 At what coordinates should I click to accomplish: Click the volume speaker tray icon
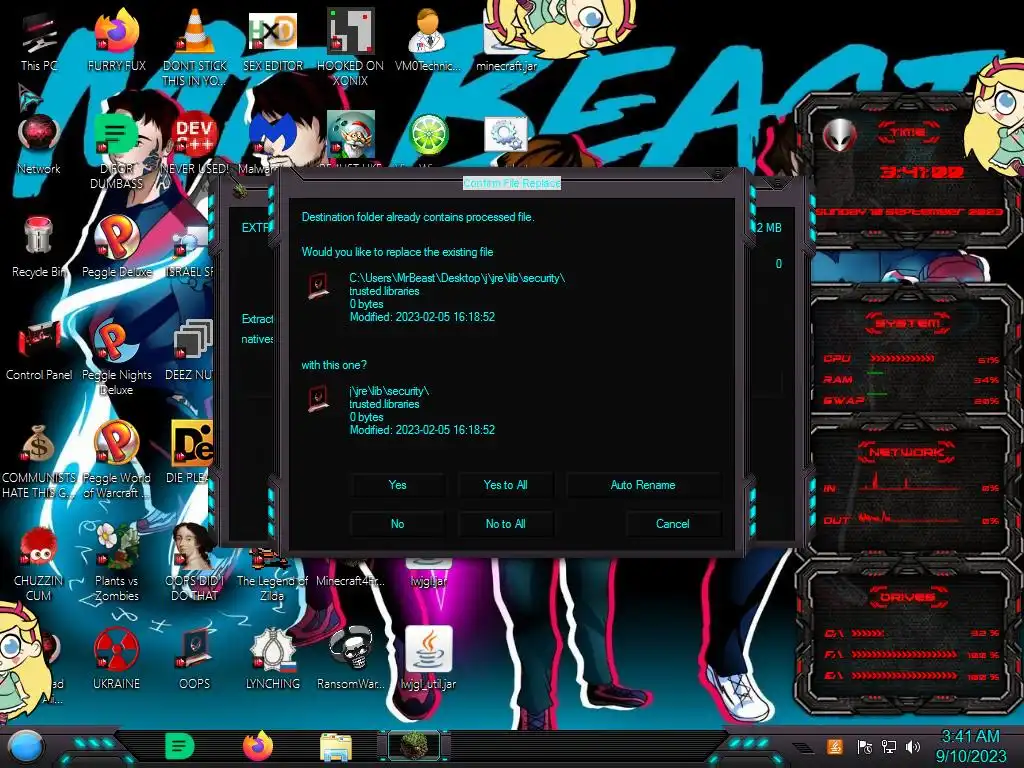click(x=913, y=746)
